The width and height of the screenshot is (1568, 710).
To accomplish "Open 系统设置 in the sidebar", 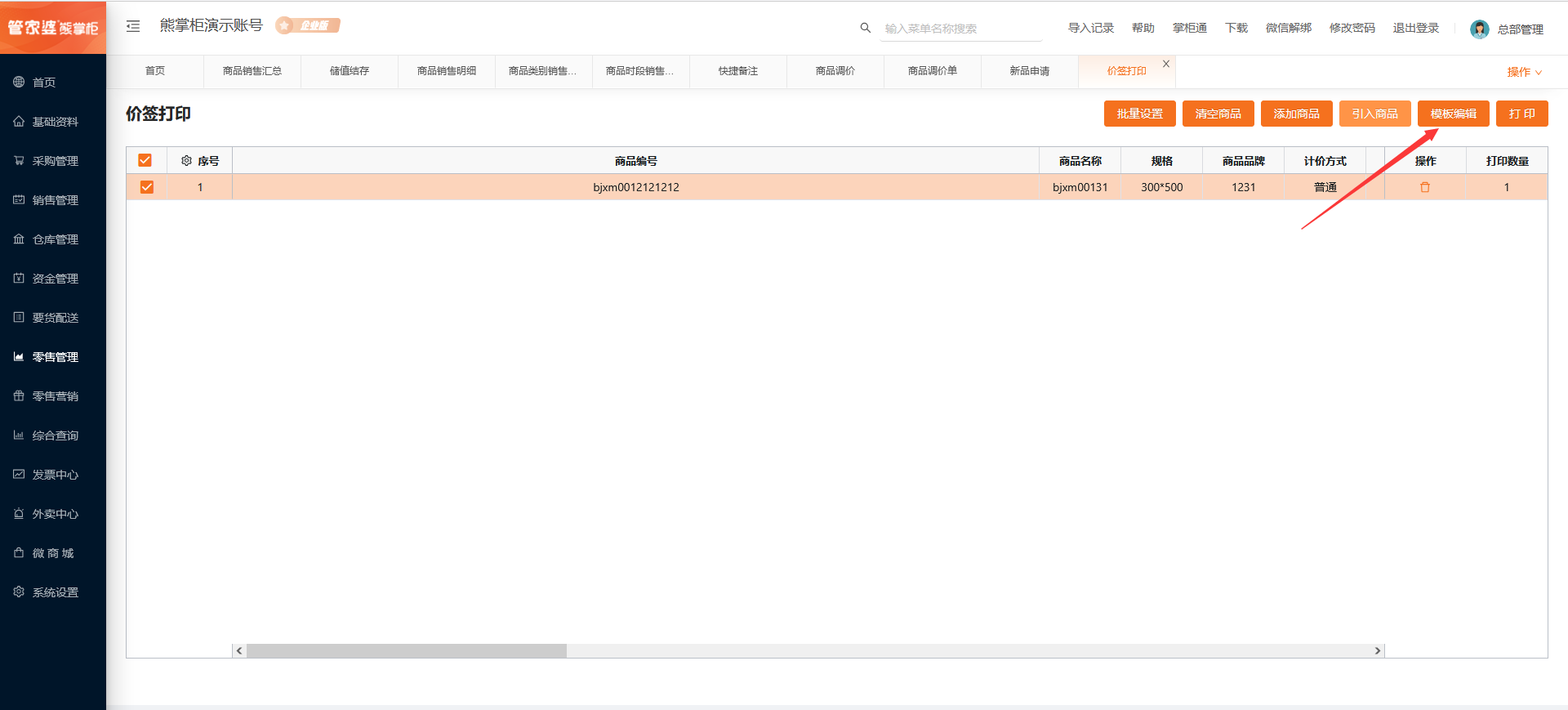I will pos(53,592).
